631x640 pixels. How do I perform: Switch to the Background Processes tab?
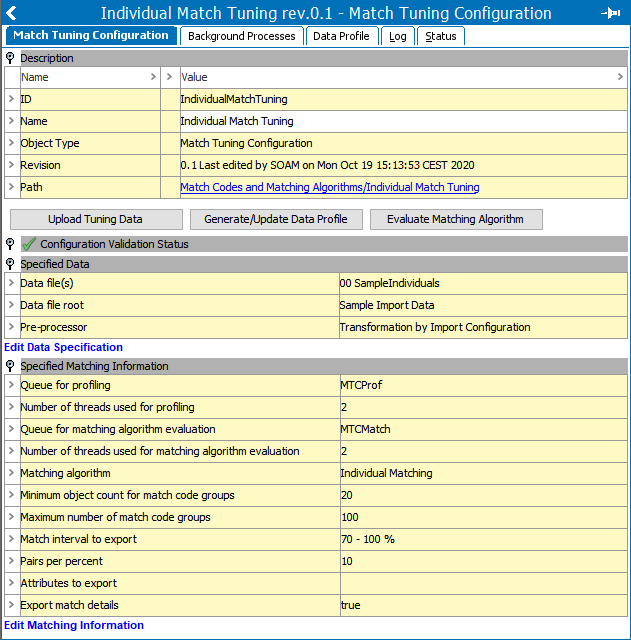click(242, 36)
